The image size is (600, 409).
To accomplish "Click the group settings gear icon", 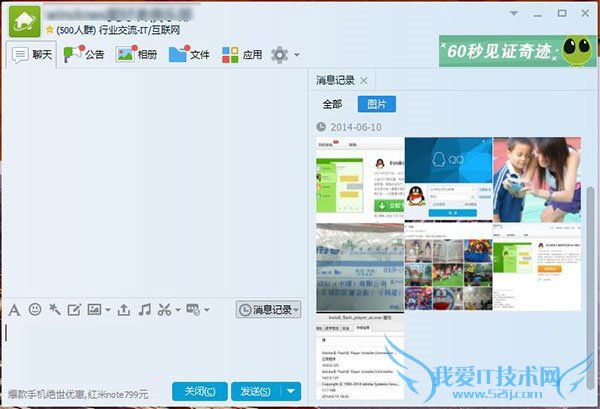I will tap(280, 55).
